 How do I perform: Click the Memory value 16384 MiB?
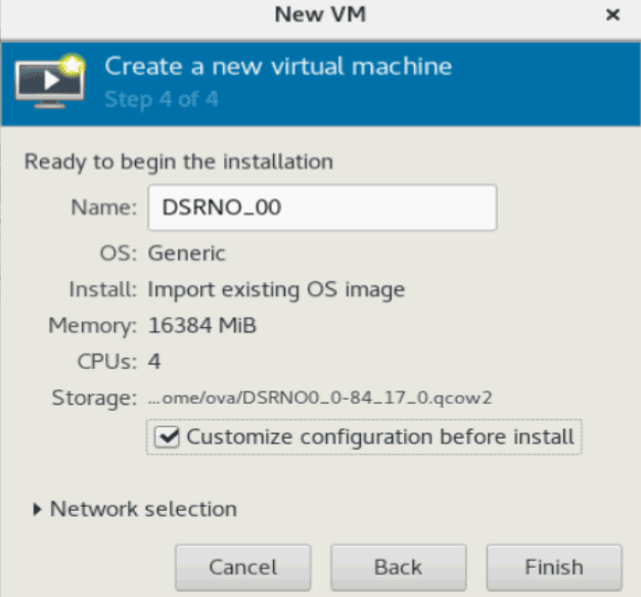coord(202,325)
